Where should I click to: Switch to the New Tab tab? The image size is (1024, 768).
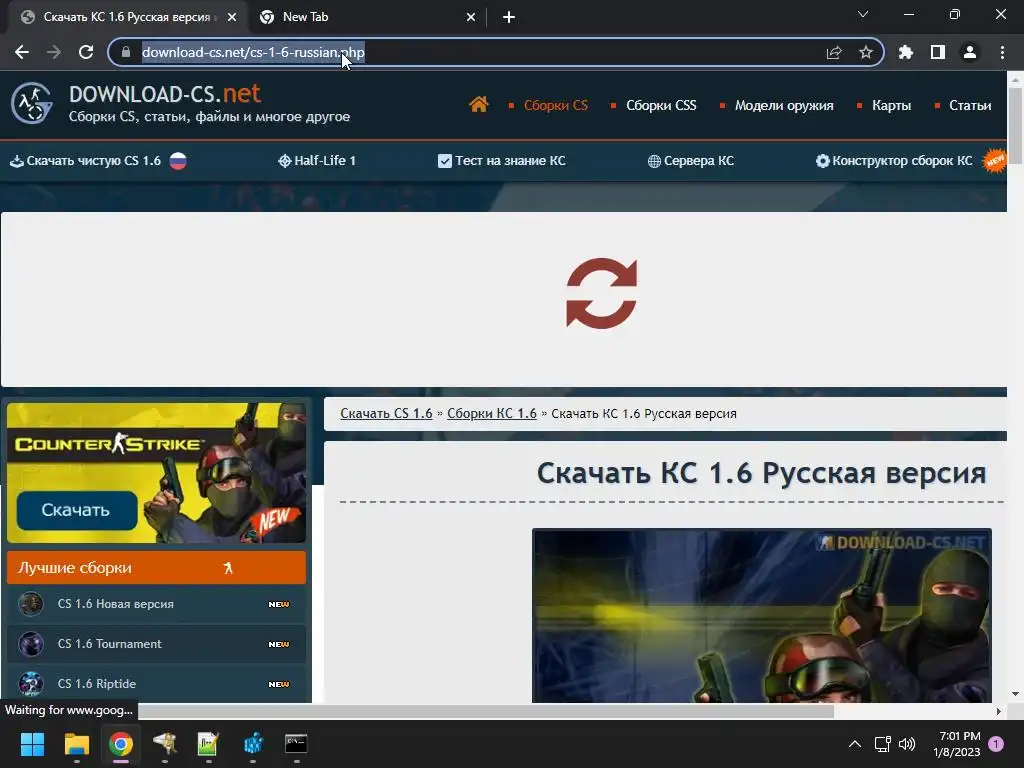(367, 18)
